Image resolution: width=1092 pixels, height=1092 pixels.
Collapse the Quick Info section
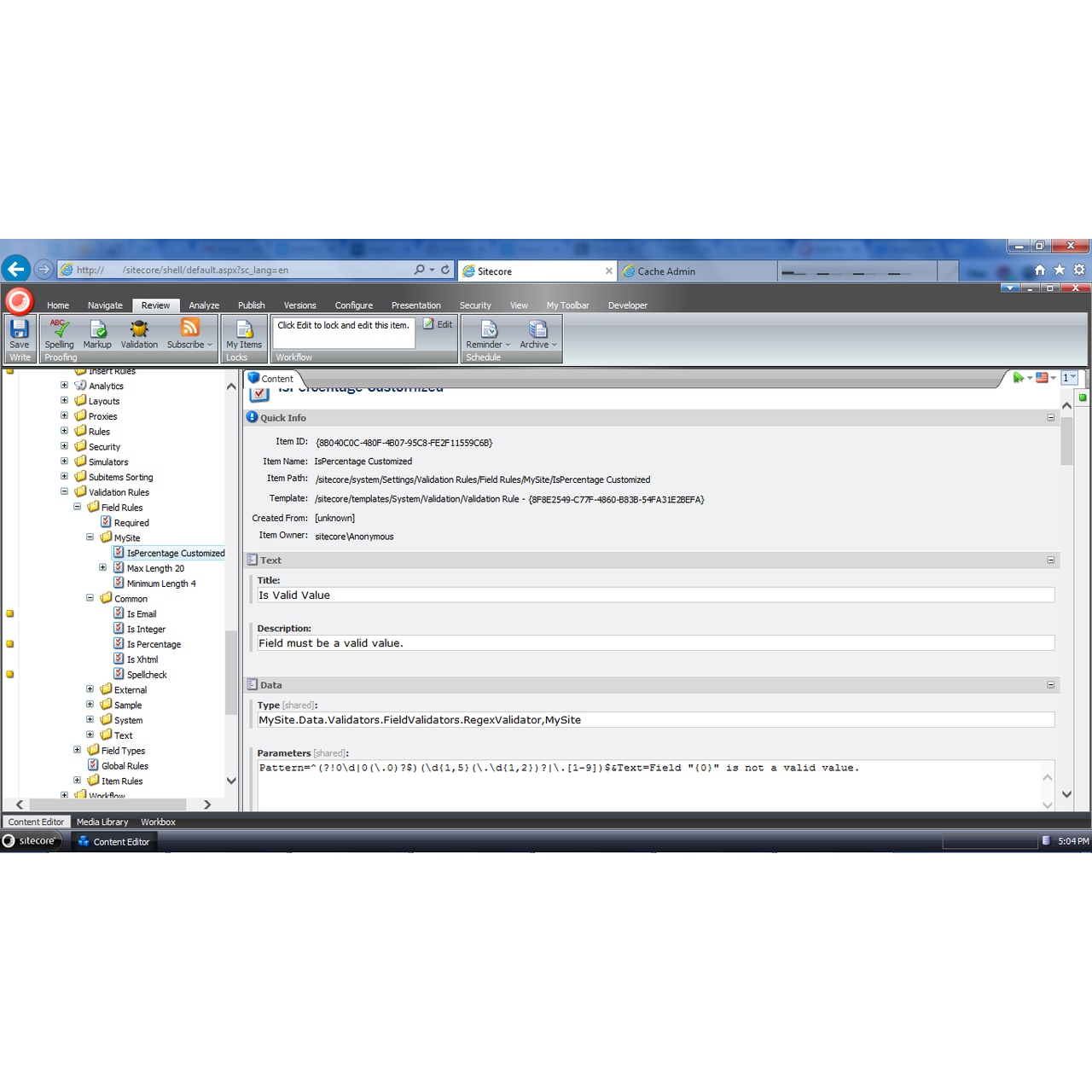point(1048,417)
